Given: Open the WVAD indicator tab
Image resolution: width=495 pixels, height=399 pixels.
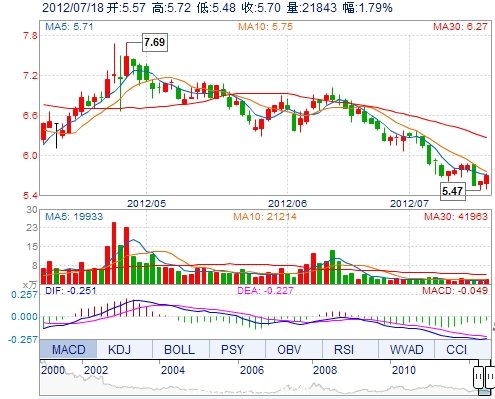Looking at the screenshot, I should (406, 349).
